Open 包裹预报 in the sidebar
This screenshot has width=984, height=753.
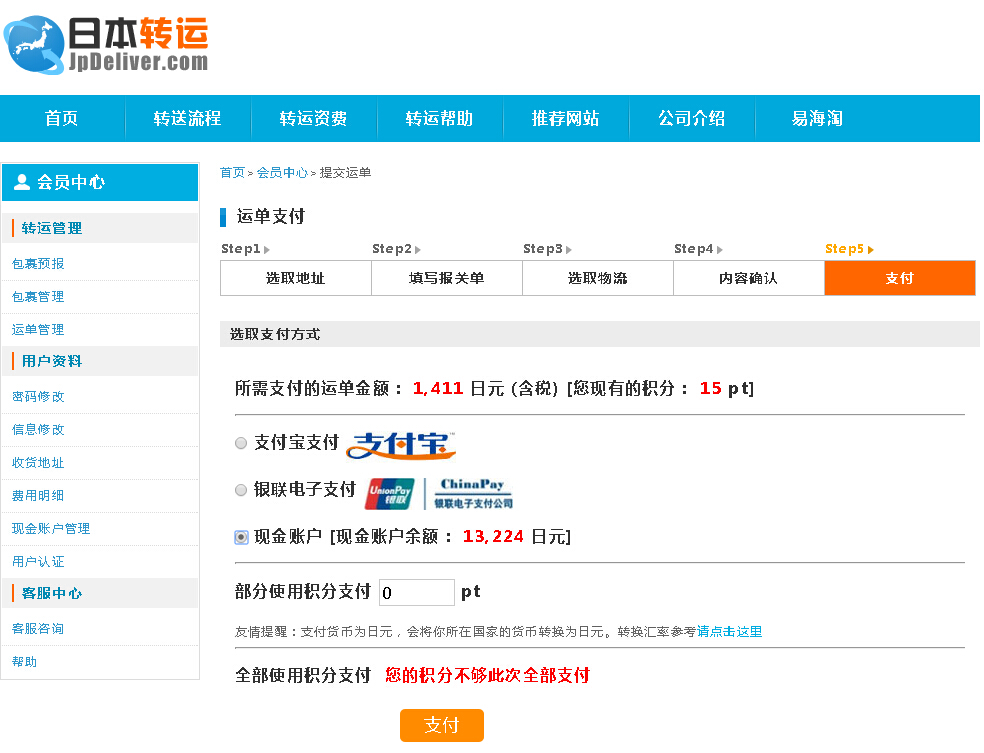(38, 263)
